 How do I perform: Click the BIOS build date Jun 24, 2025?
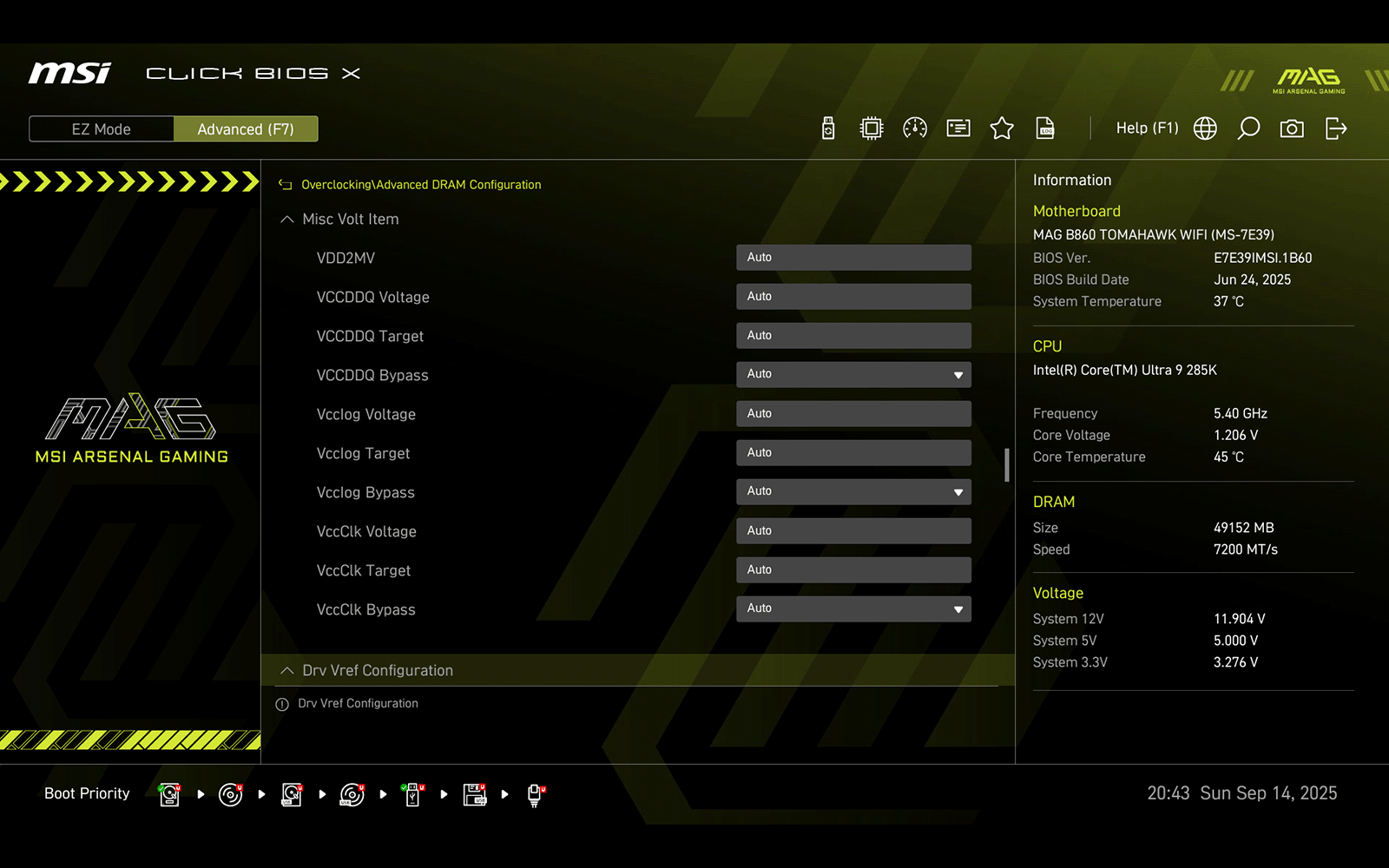1253,279
